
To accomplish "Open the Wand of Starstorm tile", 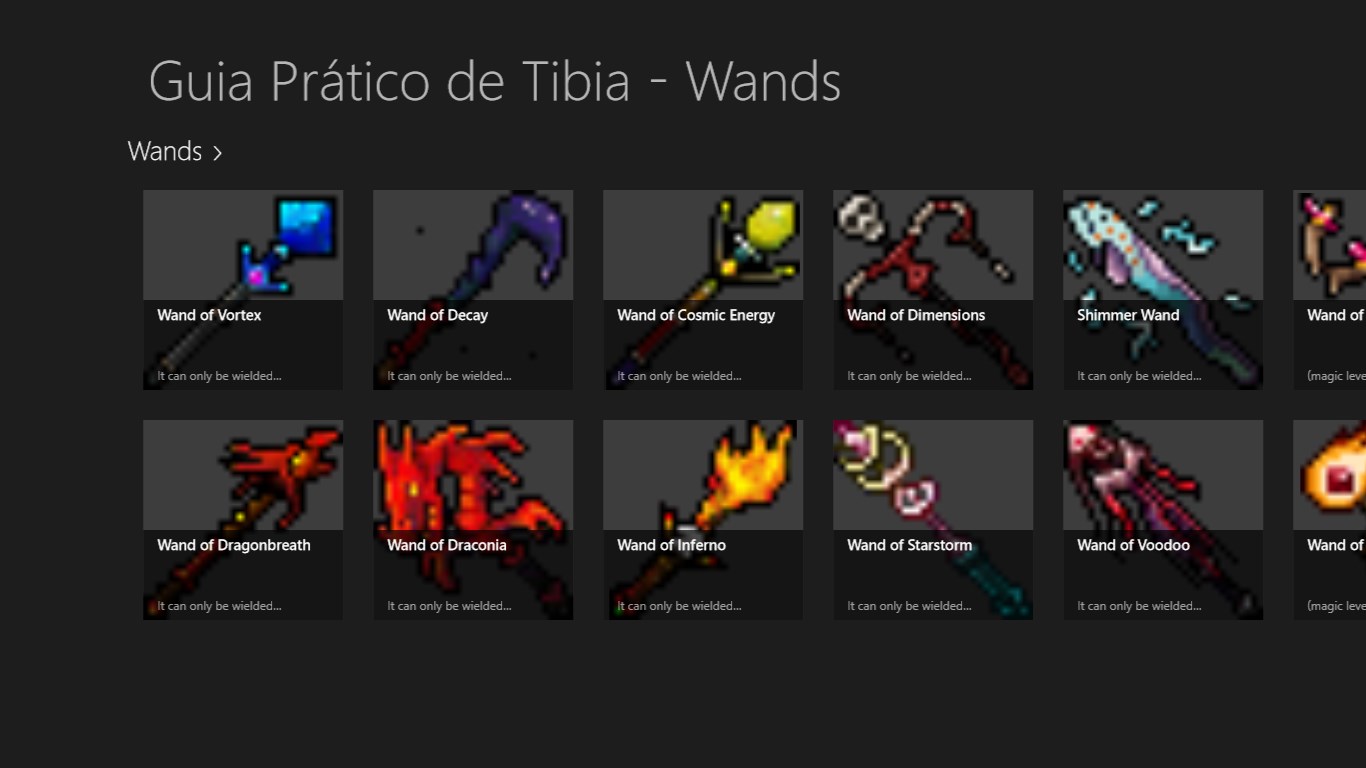I will 933,520.
